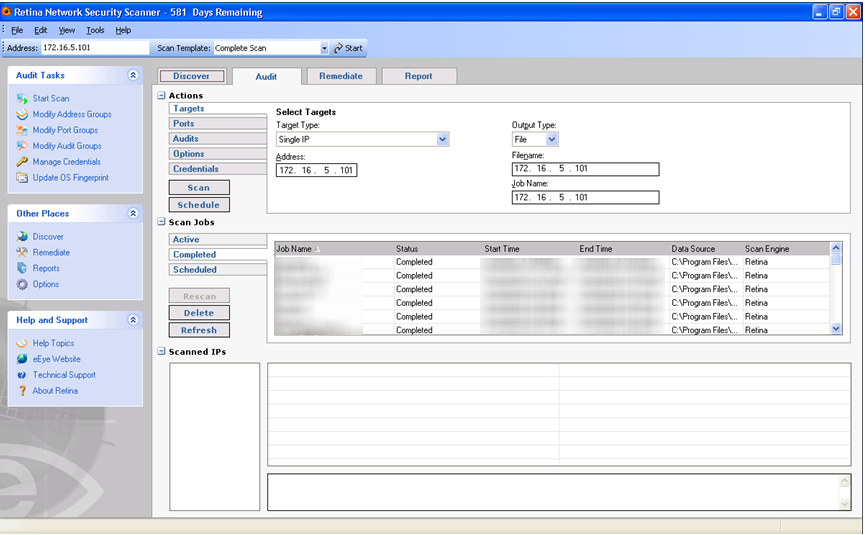Sort scan jobs by Status column
This screenshot has height=535, width=865.
coord(439,249)
